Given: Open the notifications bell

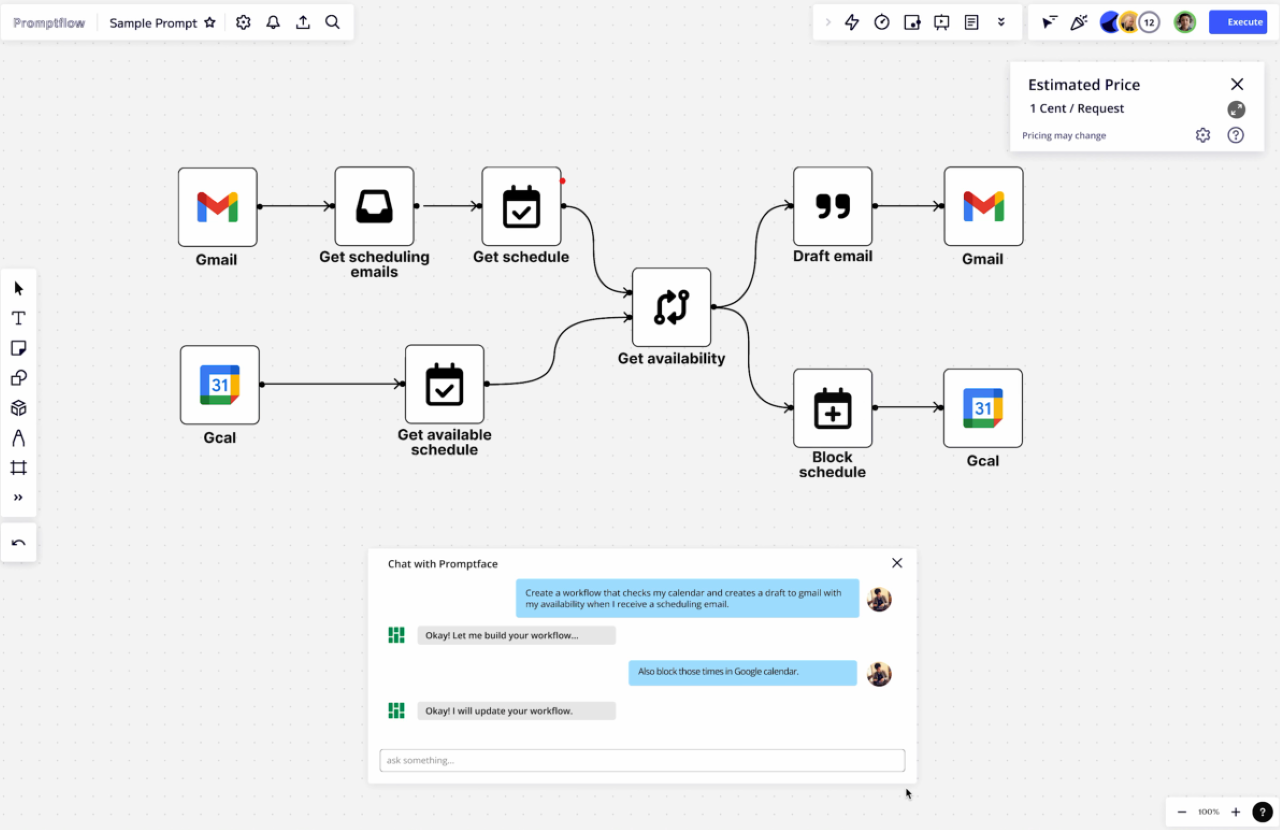Looking at the screenshot, I should [273, 22].
